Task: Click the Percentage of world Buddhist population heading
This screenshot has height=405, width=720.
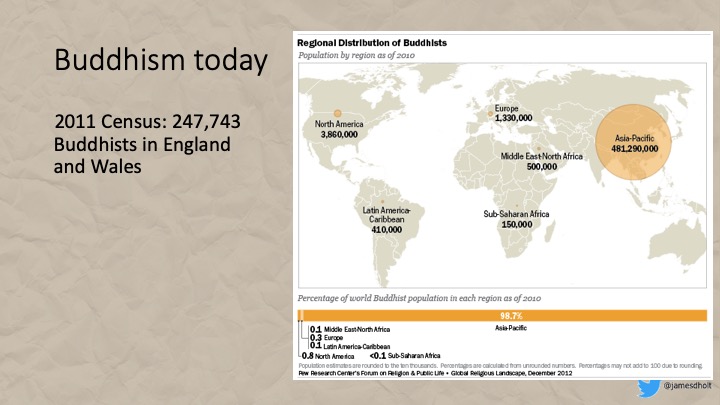Action: tap(417, 300)
